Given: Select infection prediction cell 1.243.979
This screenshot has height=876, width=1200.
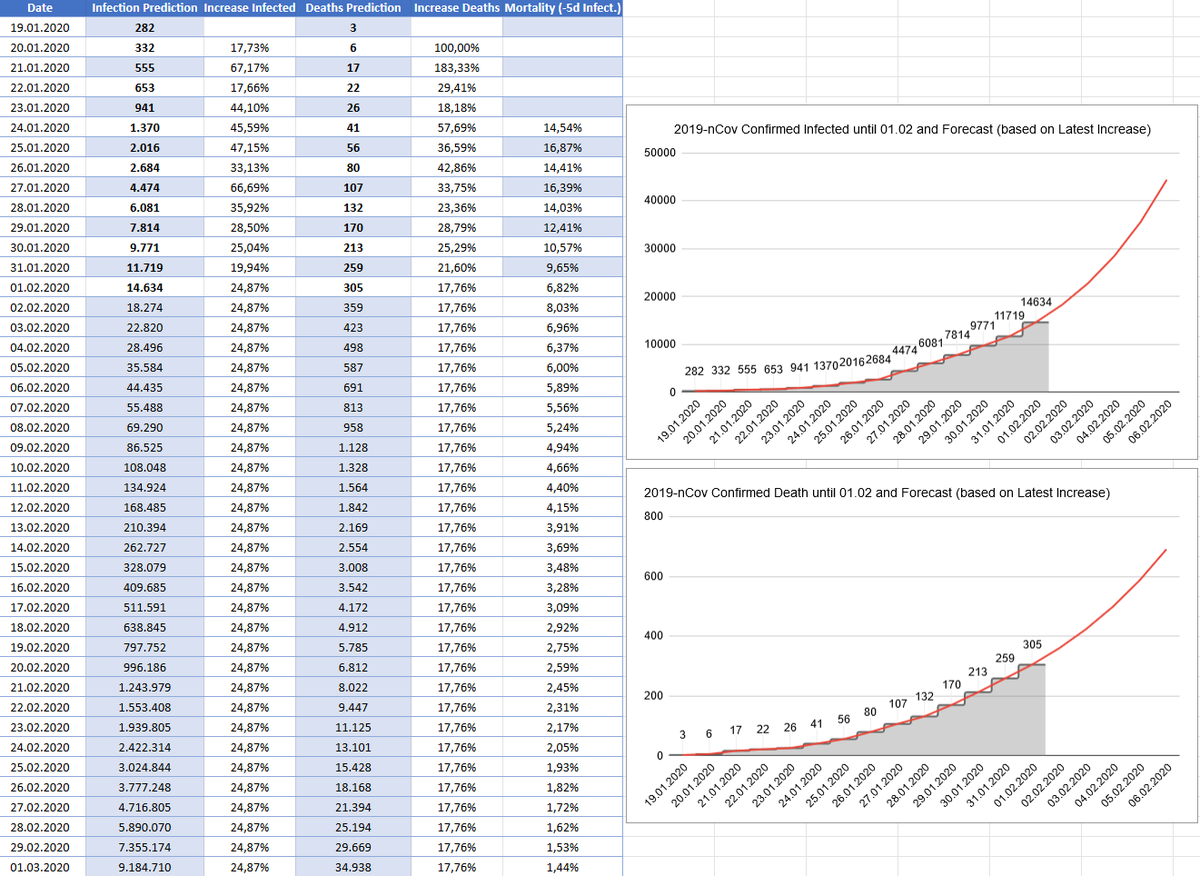Looking at the screenshot, I should [144, 688].
